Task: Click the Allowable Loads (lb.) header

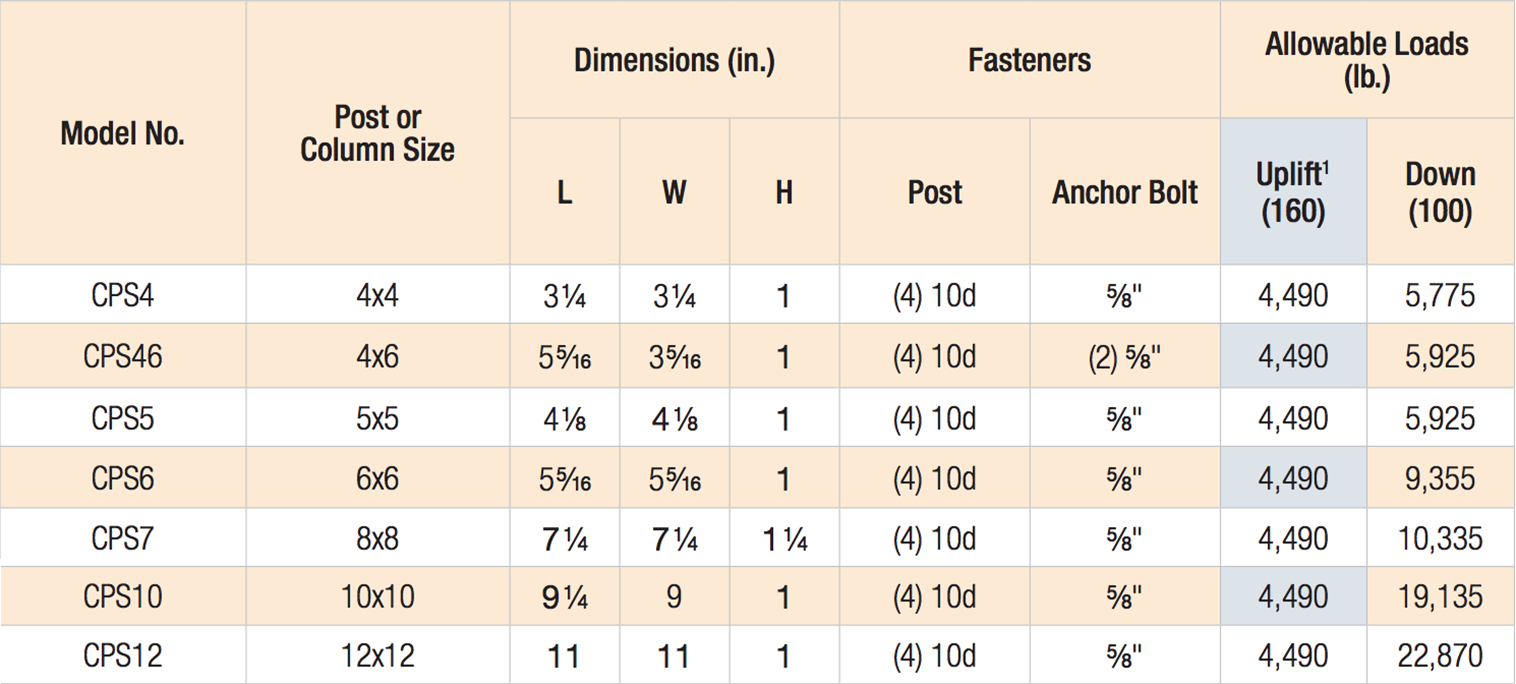Action: 1366,60
